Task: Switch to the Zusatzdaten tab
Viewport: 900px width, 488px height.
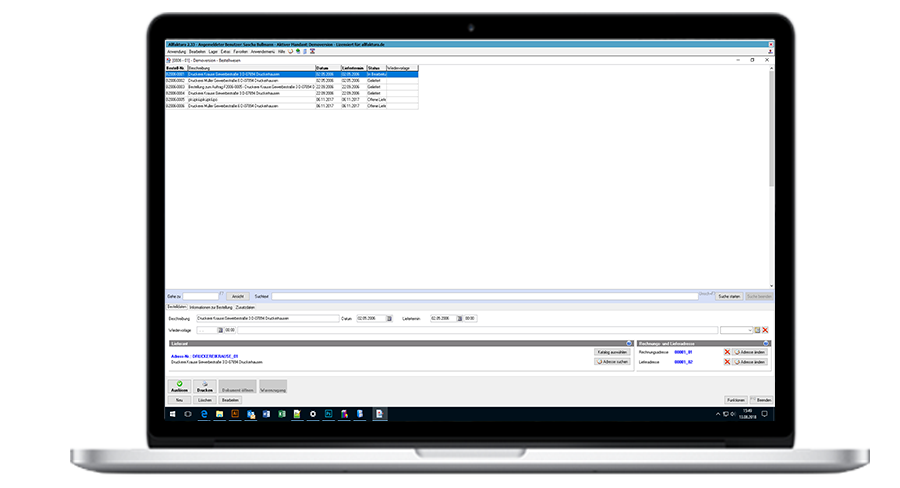Action: click(x=245, y=307)
